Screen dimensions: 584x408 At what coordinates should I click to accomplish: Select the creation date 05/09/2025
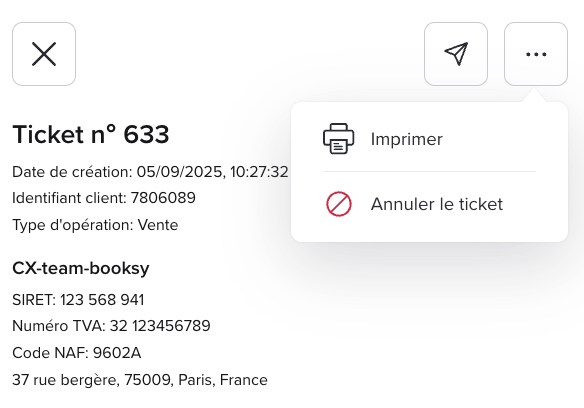pos(180,172)
